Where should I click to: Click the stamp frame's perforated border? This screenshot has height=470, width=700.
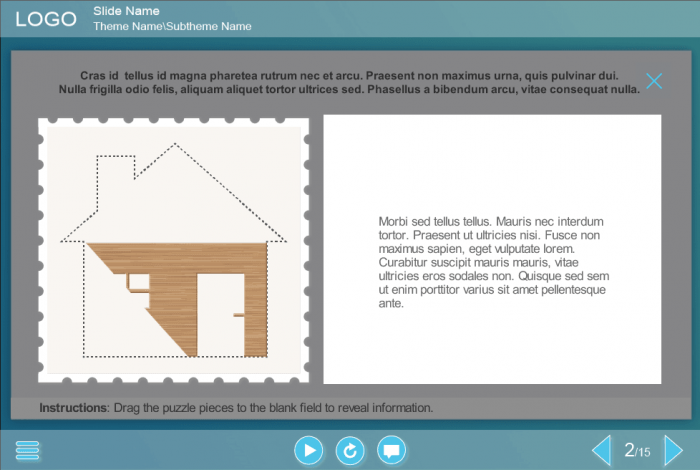click(x=43, y=250)
